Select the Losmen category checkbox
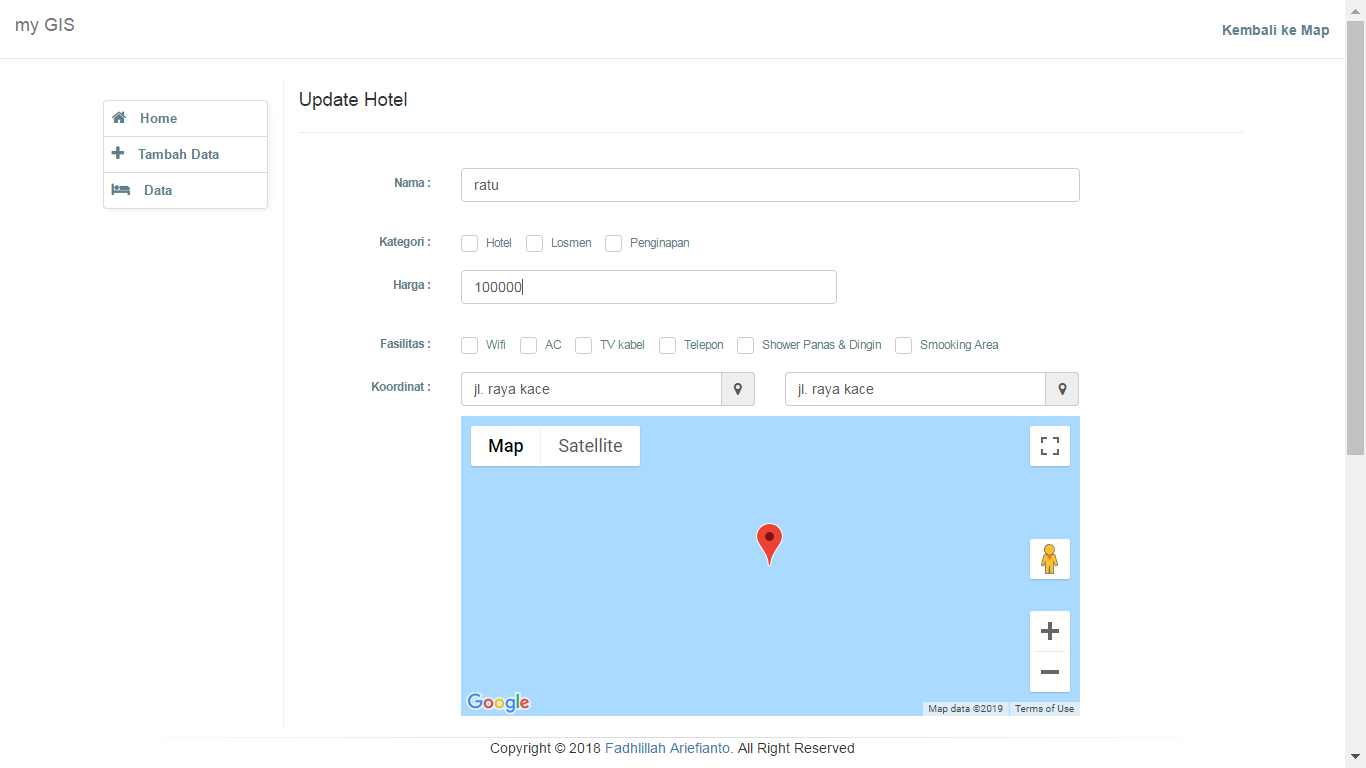This screenshot has height=768, width=1366. 534,243
